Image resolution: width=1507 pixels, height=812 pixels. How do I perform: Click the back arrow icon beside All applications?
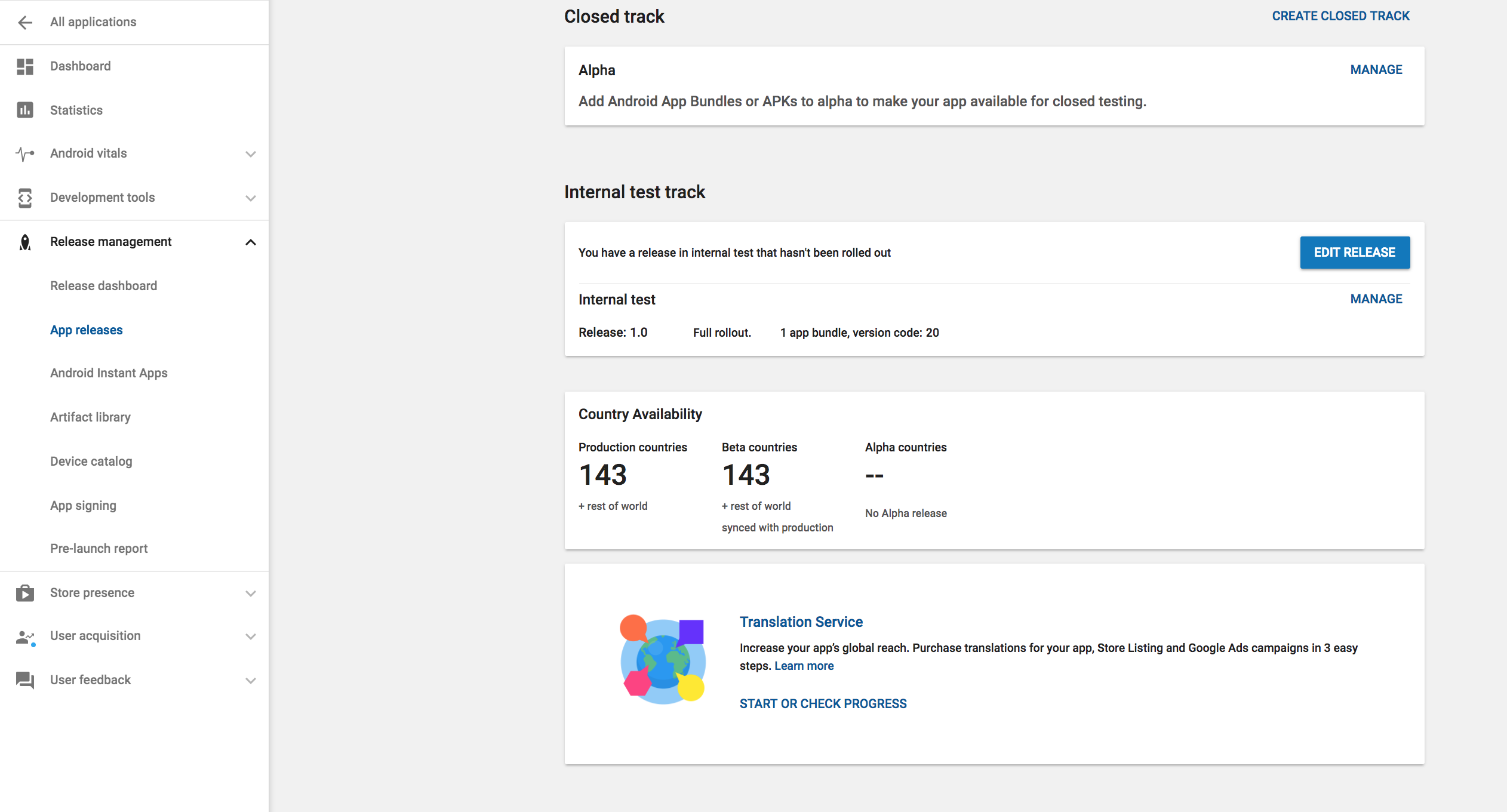tap(25, 23)
